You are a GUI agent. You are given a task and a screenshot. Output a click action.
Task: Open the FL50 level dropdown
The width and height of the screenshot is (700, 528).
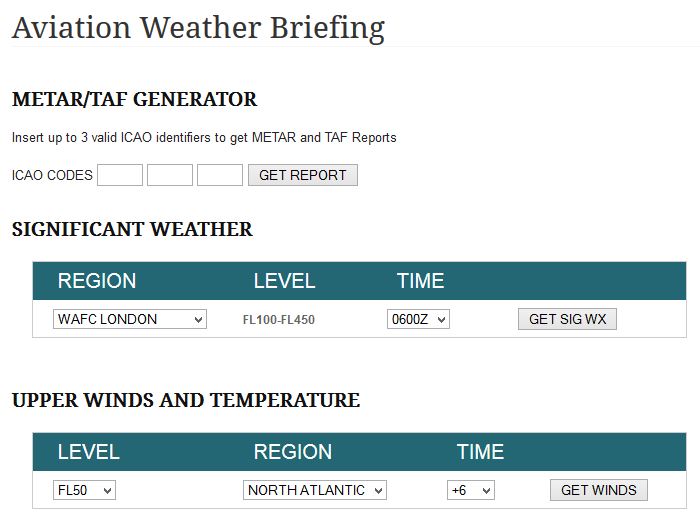(84, 490)
